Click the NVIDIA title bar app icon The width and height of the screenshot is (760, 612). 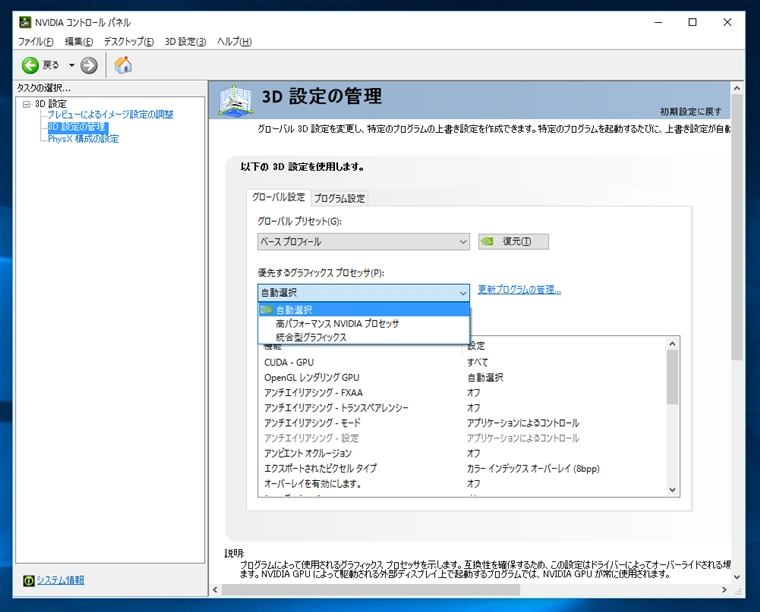click(x=25, y=22)
